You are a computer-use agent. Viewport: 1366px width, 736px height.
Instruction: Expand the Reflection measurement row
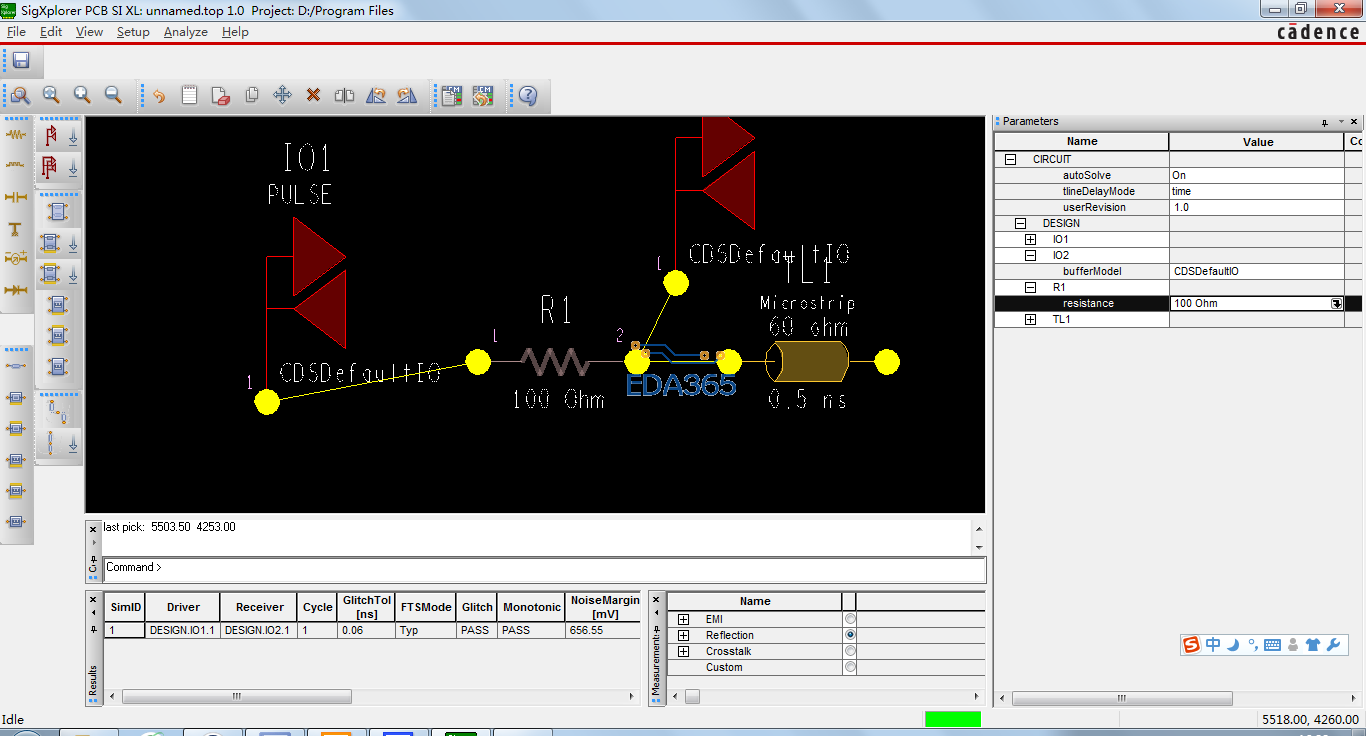[x=684, y=635]
